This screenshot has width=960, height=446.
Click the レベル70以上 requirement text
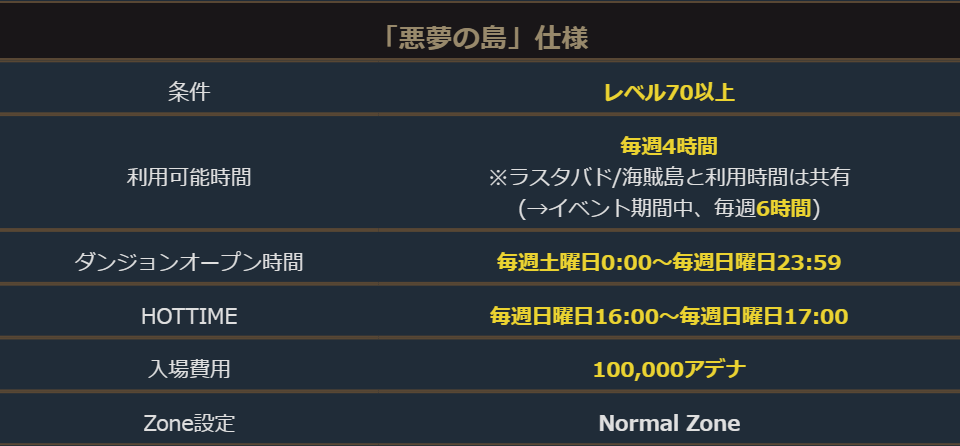669,93
